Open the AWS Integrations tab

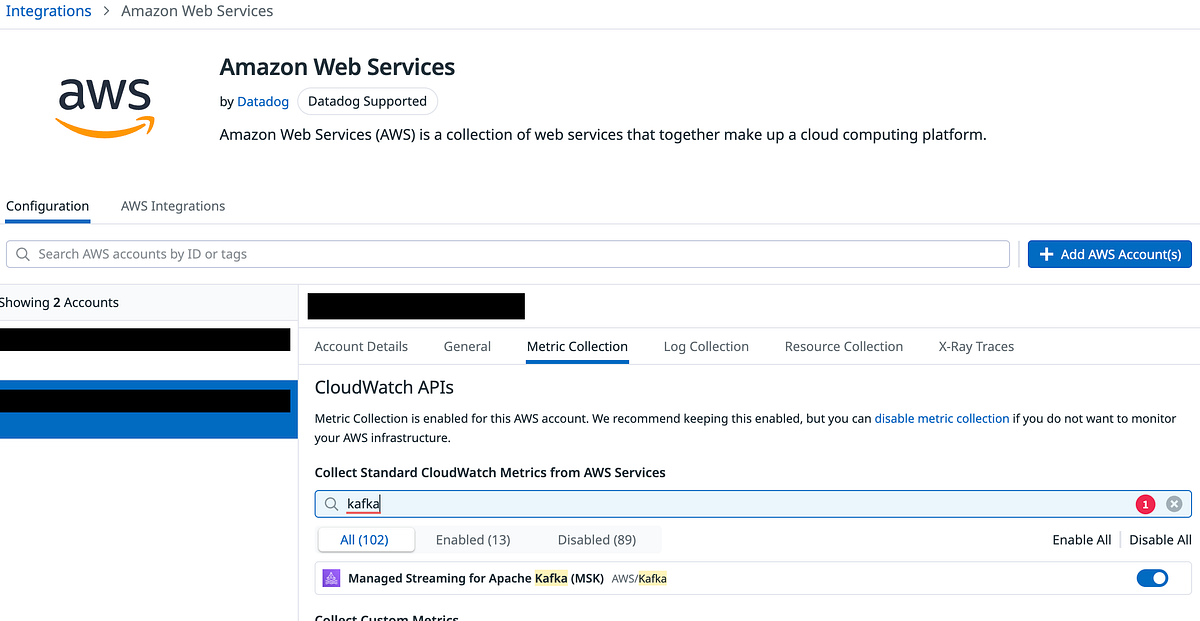pos(172,206)
